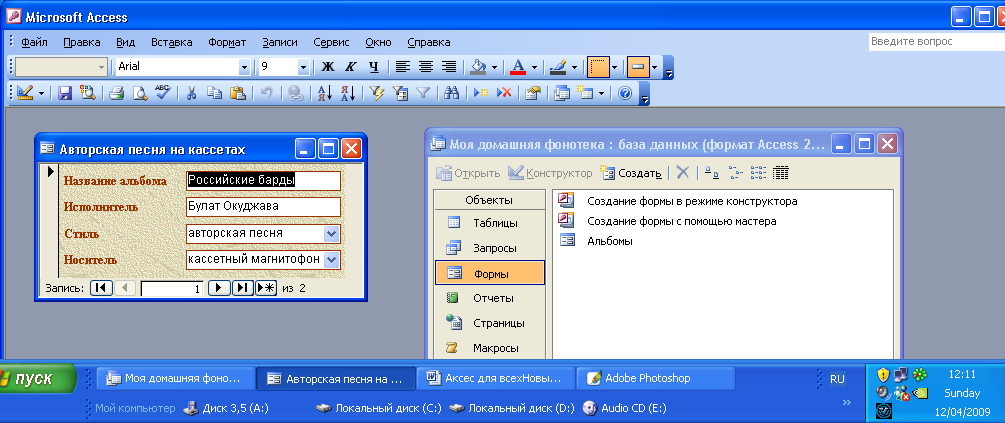Viewport: 1005px width, 423px height.
Task: Filter by selection icon
Action: click(x=377, y=94)
